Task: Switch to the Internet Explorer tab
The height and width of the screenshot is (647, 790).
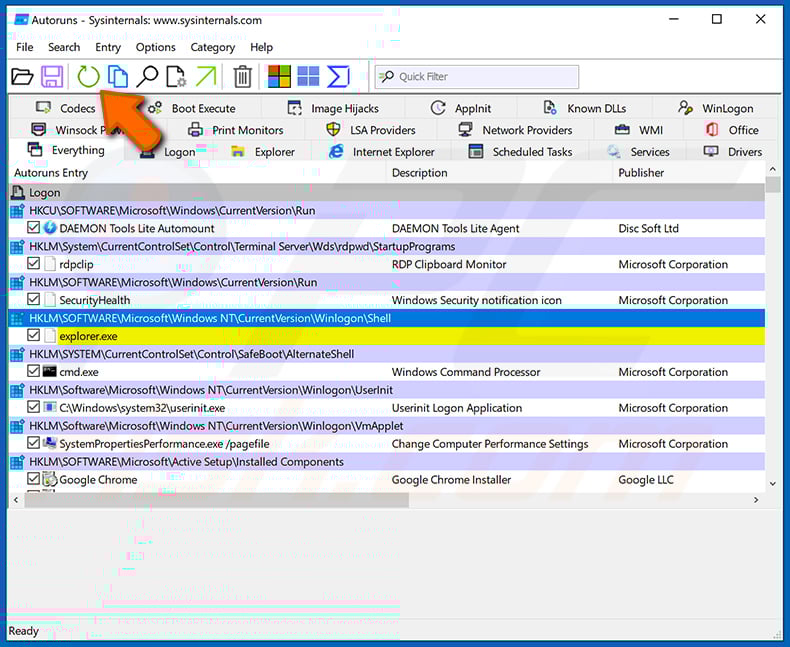Action: (x=381, y=152)
